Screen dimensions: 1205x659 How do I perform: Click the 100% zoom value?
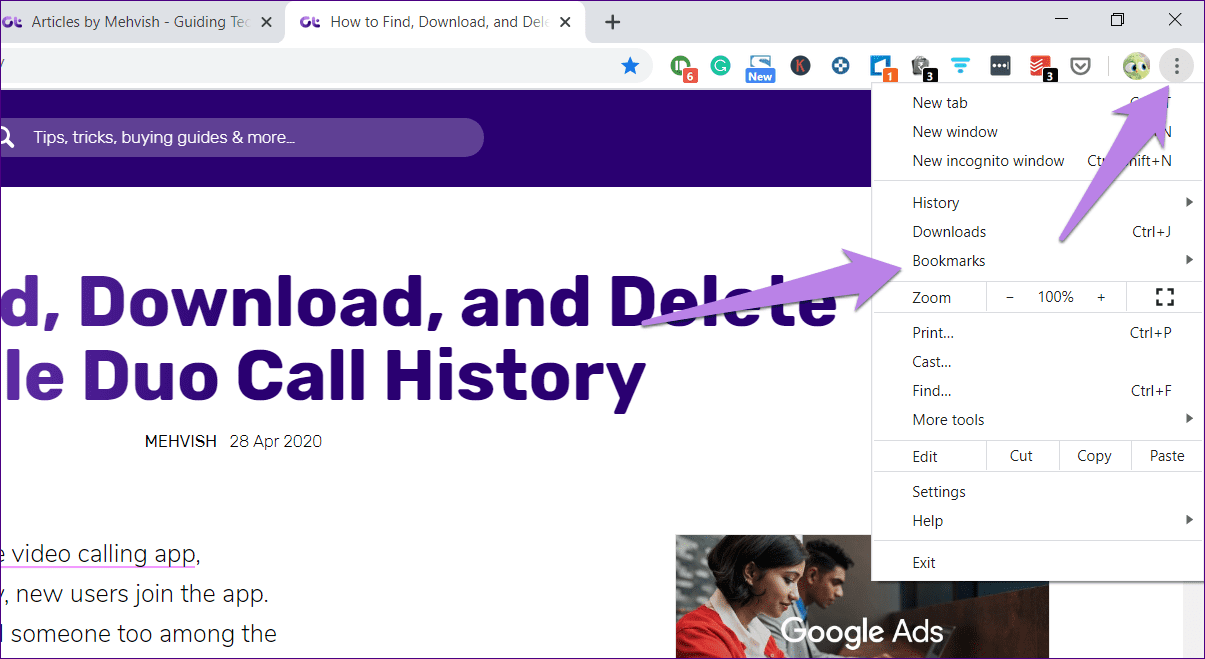(x=1055, y=297)
